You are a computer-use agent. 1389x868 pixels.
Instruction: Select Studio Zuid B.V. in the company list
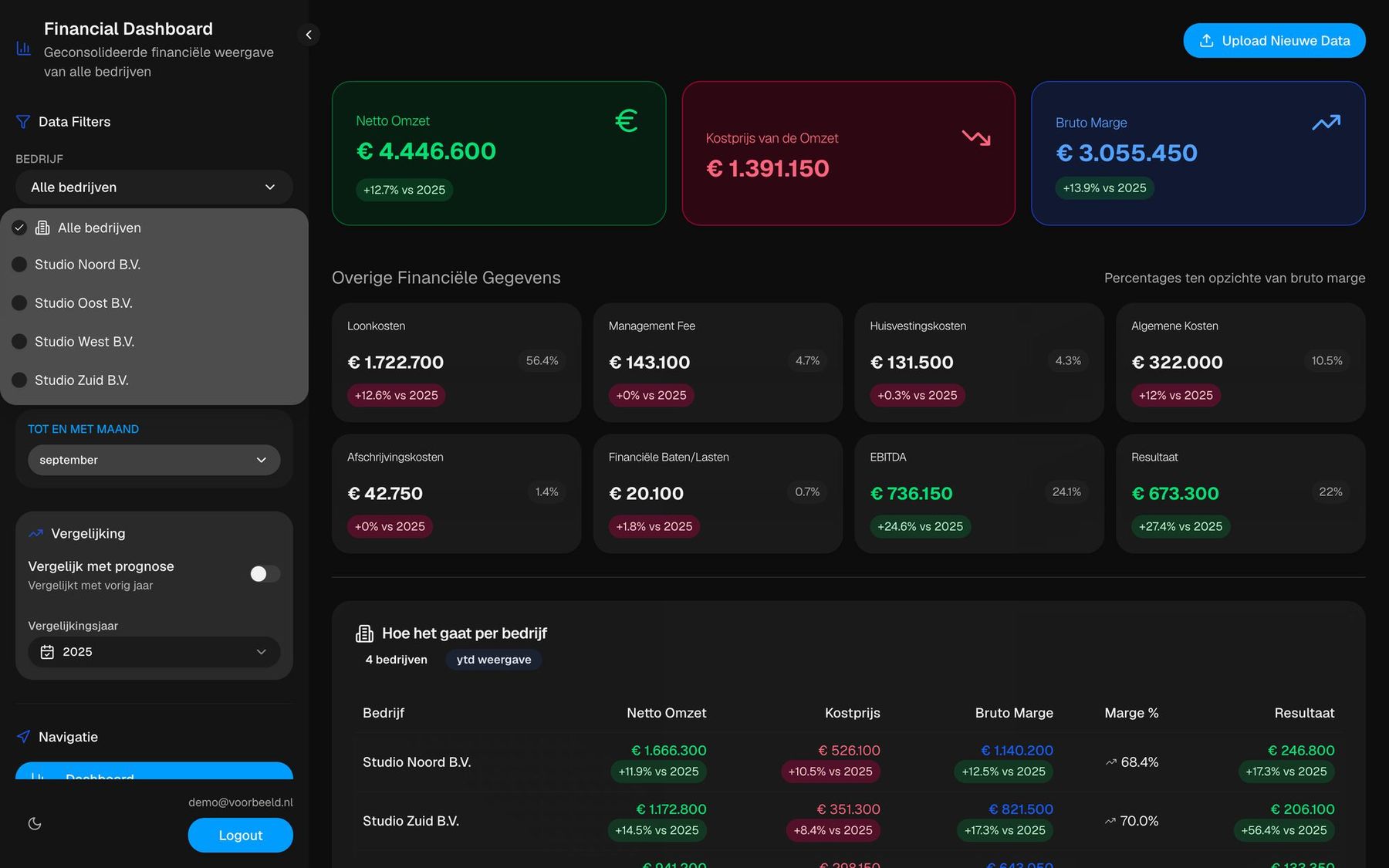(154, 380)
